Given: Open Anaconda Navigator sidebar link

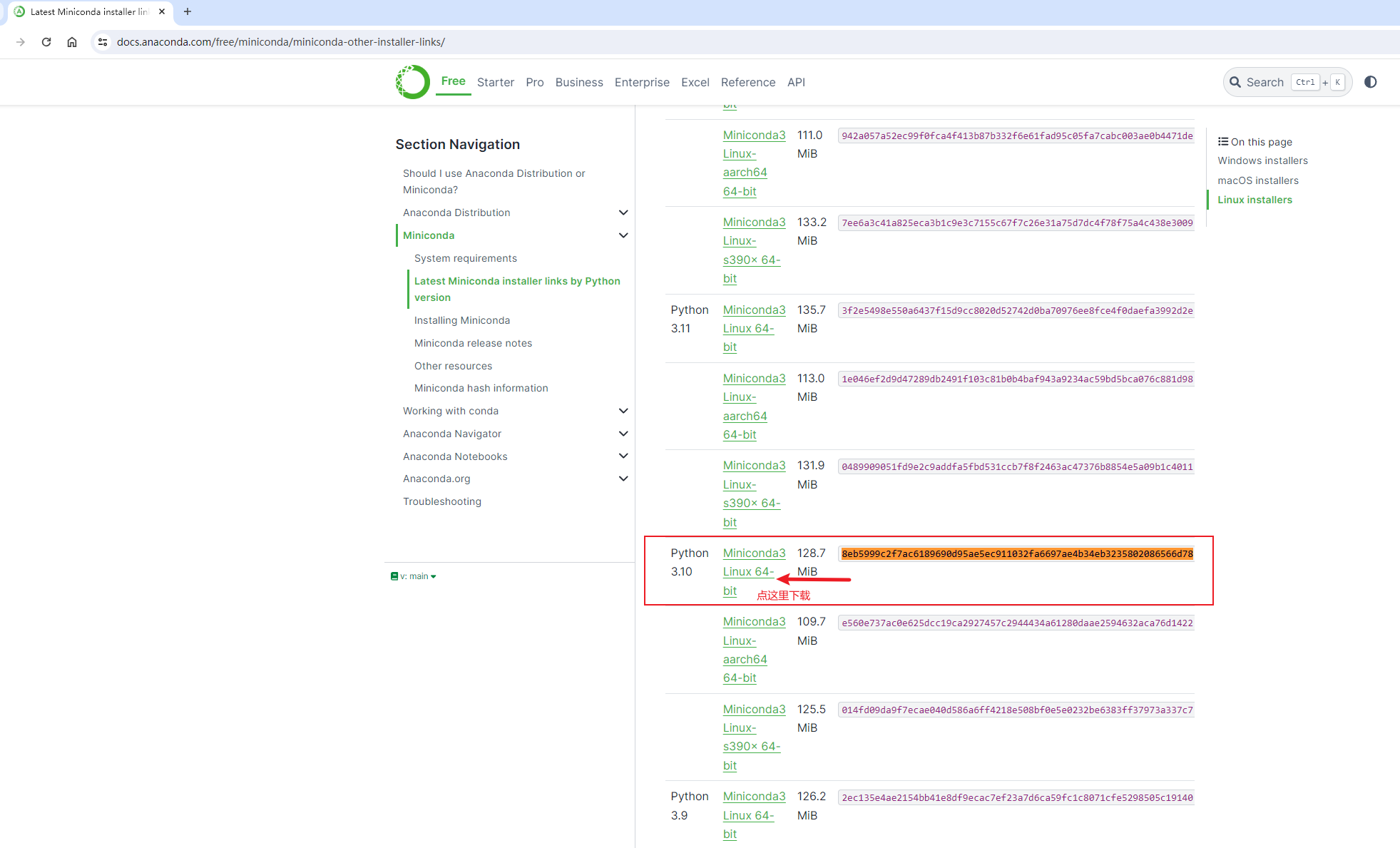Looking at the screenshot, I should tap(452, 434).
